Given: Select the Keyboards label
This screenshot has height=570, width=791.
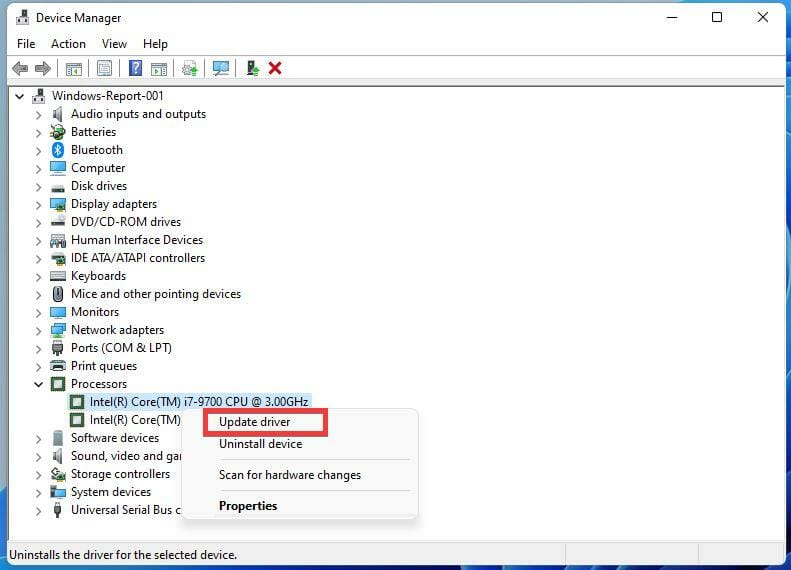Looking at the screenshot, I should coord(98,276).
